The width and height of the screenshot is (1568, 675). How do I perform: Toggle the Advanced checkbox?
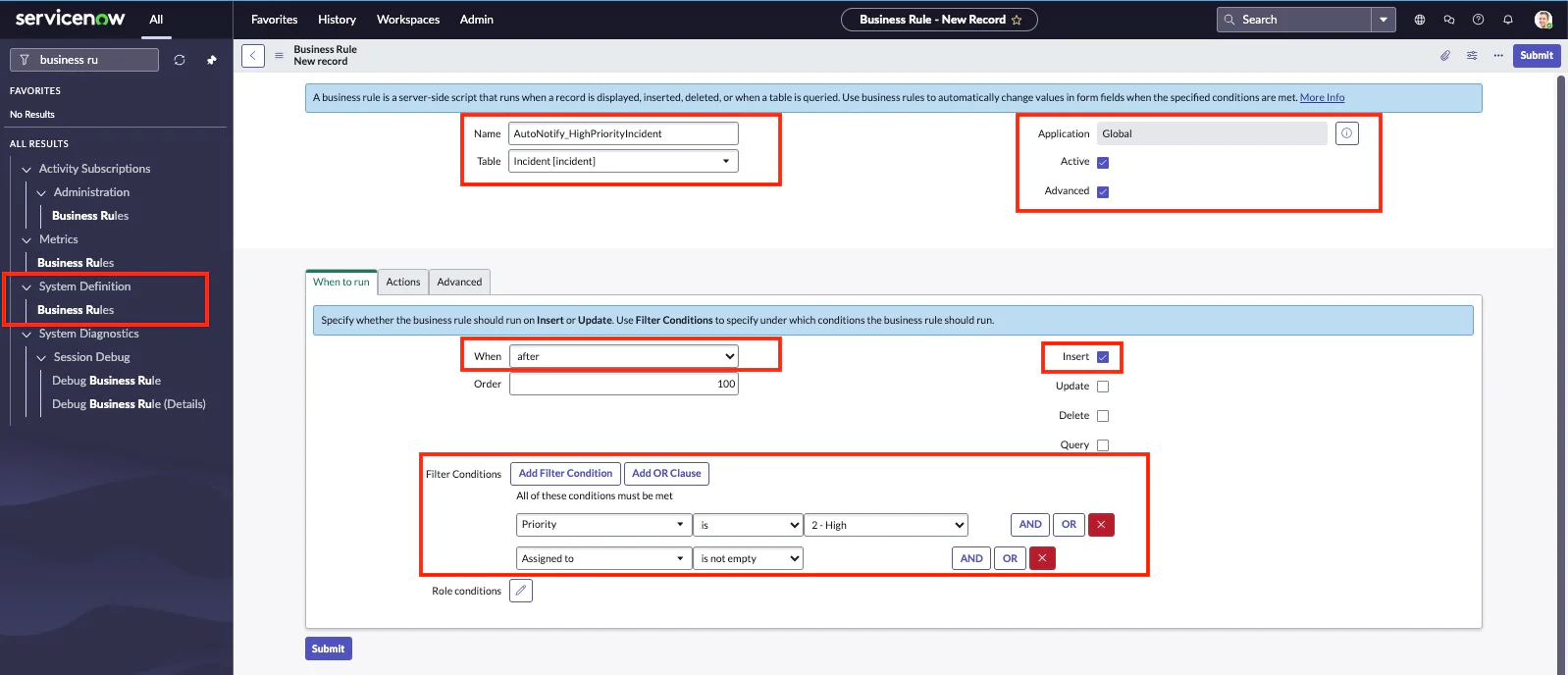1103,192
